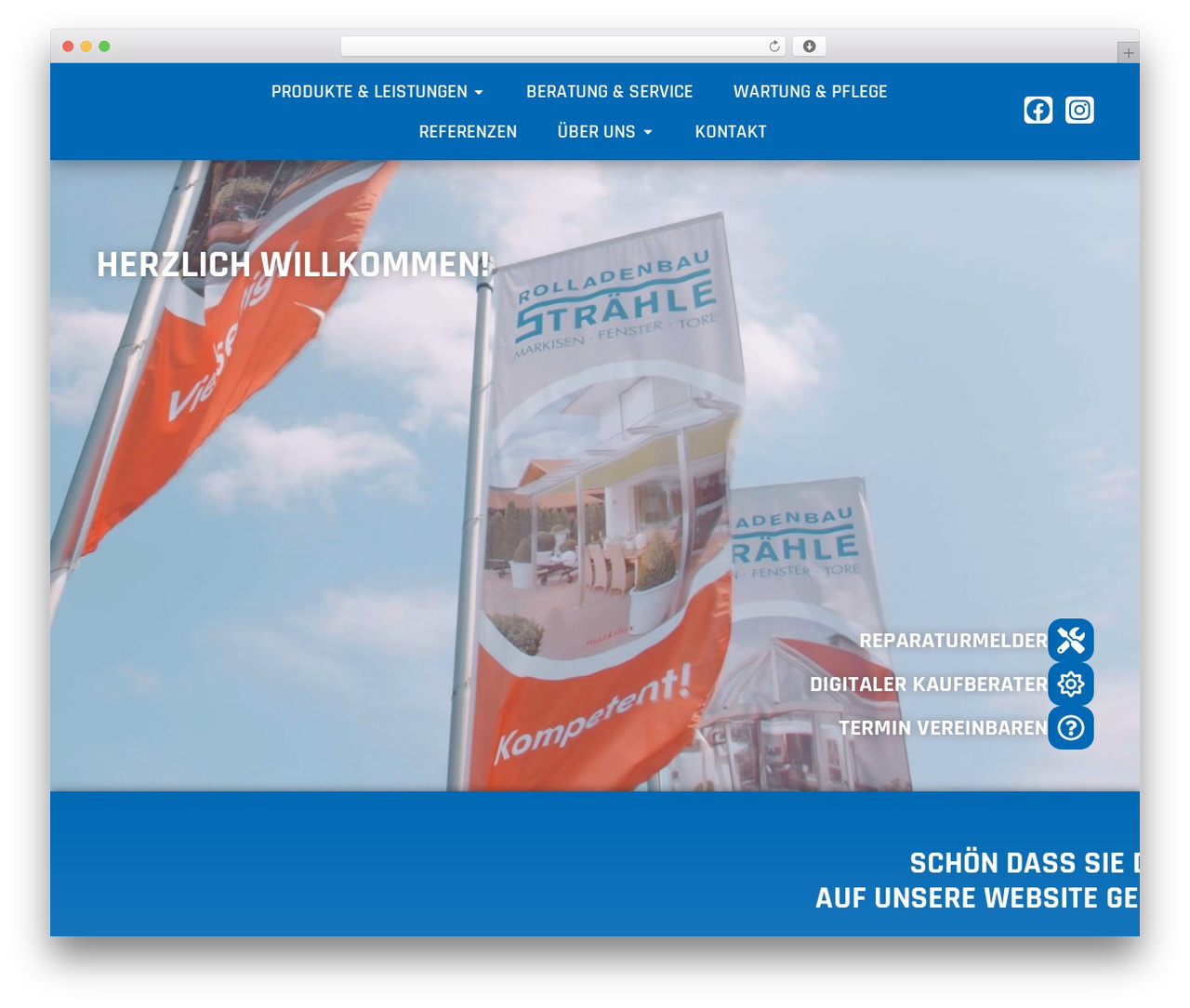
Task: Reload the page in browser bar
Action: 774,46
